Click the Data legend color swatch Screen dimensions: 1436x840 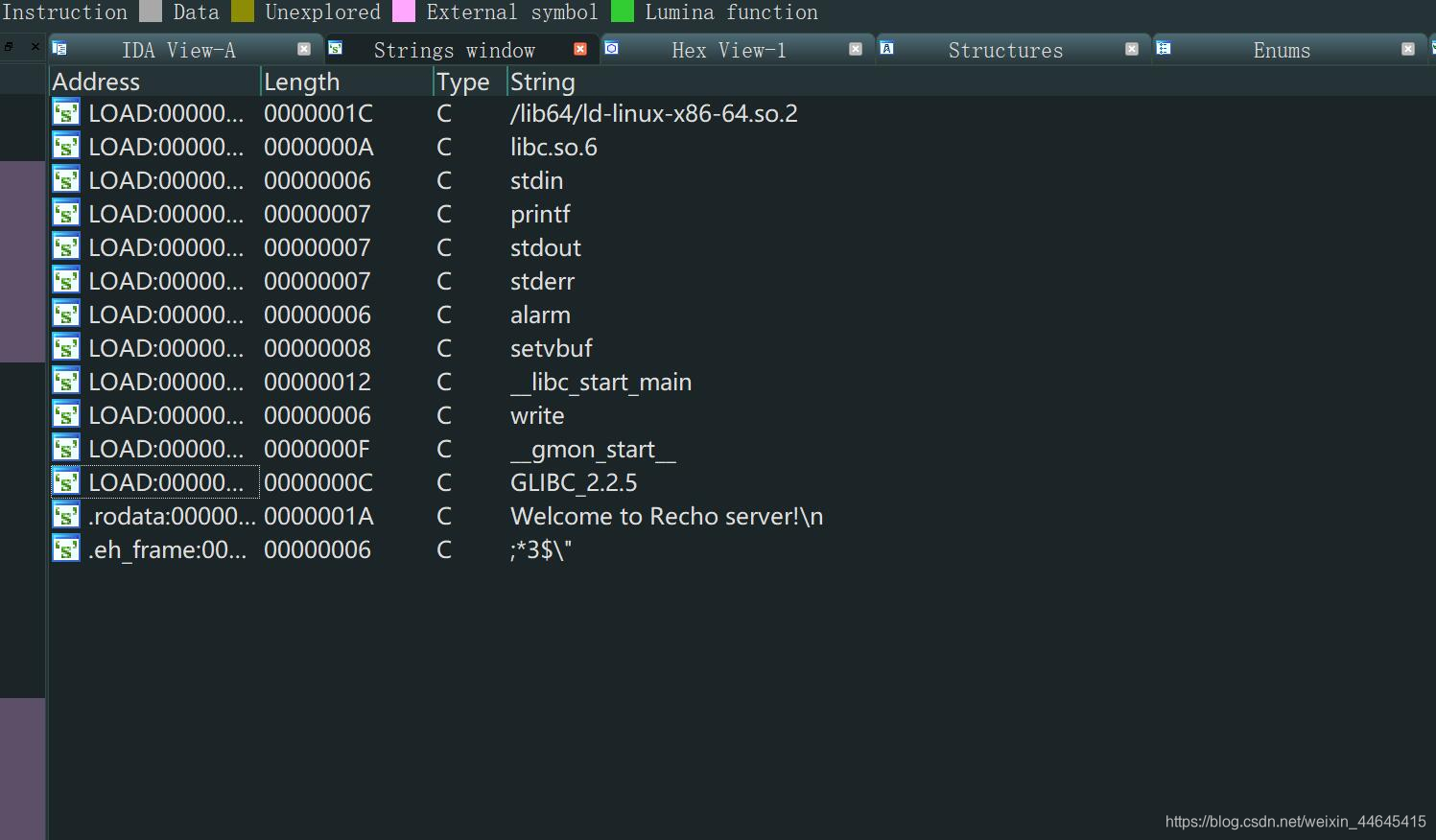[151, 12]
